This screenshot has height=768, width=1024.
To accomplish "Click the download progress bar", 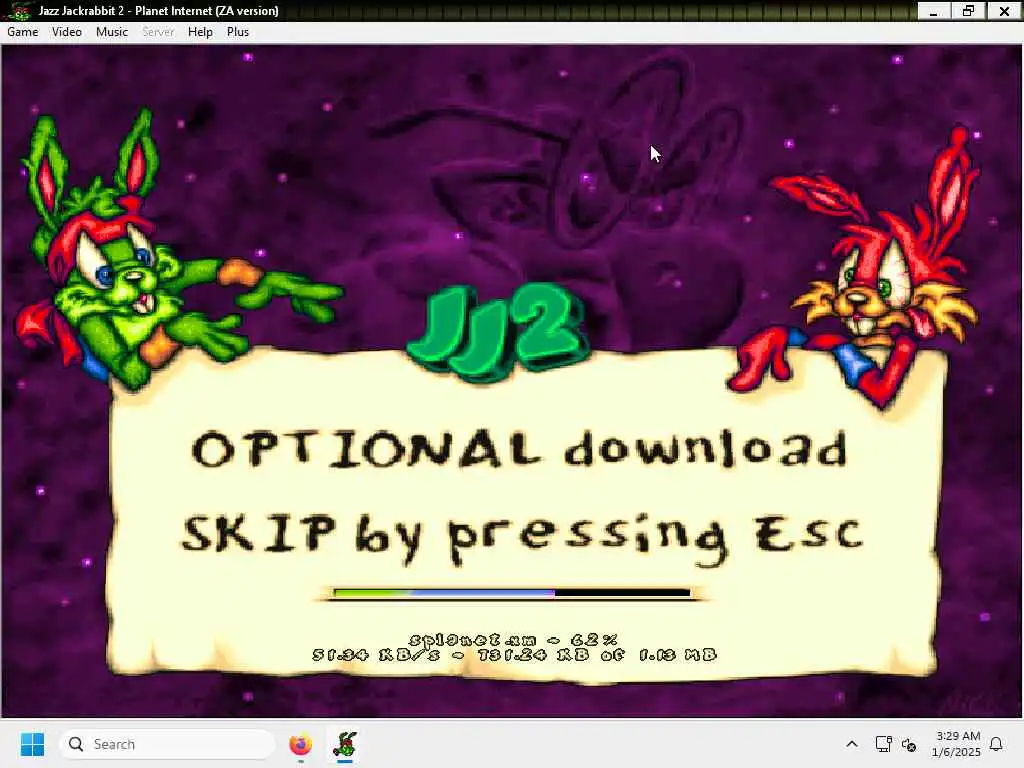I will (511, 593).
